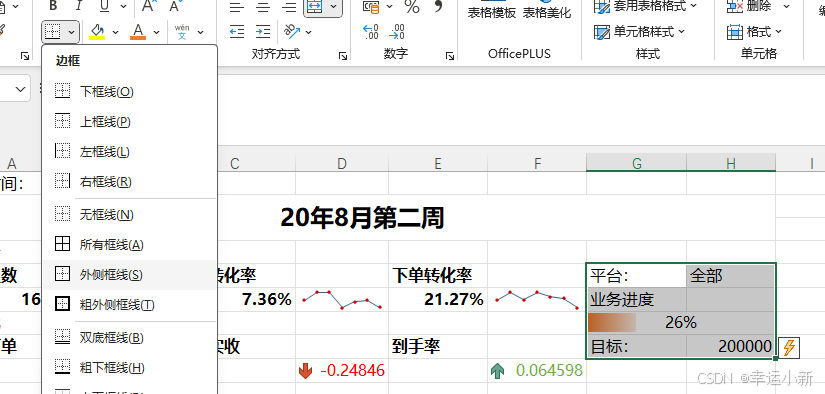Toggle Bold formatting

tap(53, 6)
